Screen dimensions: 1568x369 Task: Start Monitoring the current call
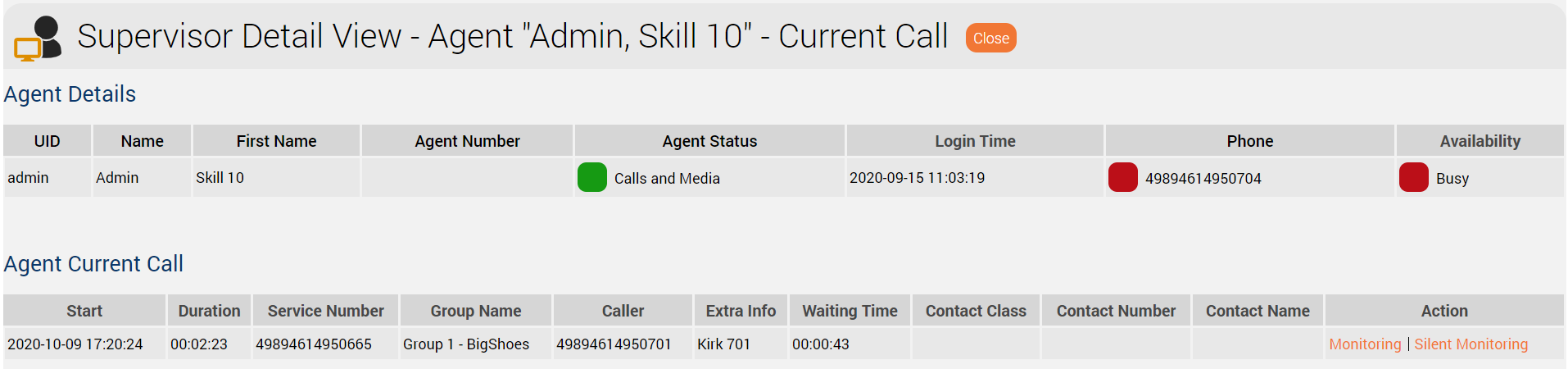click(x=1365, y=344)
